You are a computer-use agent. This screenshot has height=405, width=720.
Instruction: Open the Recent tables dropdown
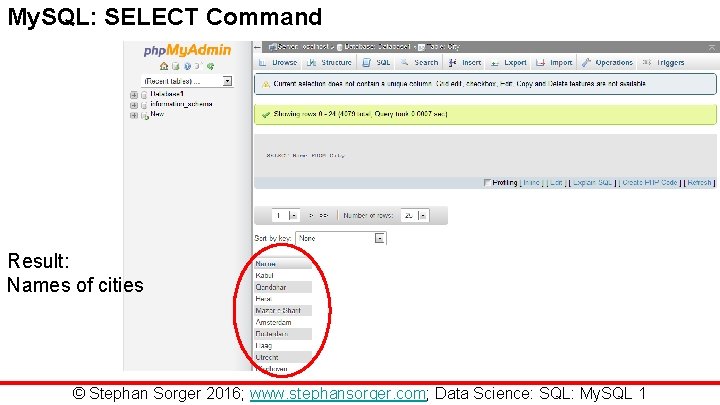tap(187, 81)
